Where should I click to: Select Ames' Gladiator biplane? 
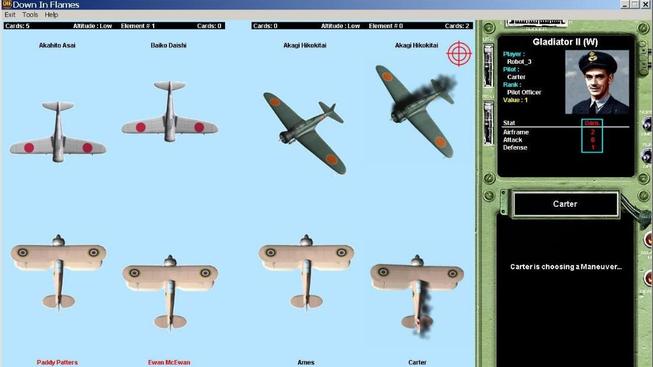click(x=306, y=273)
